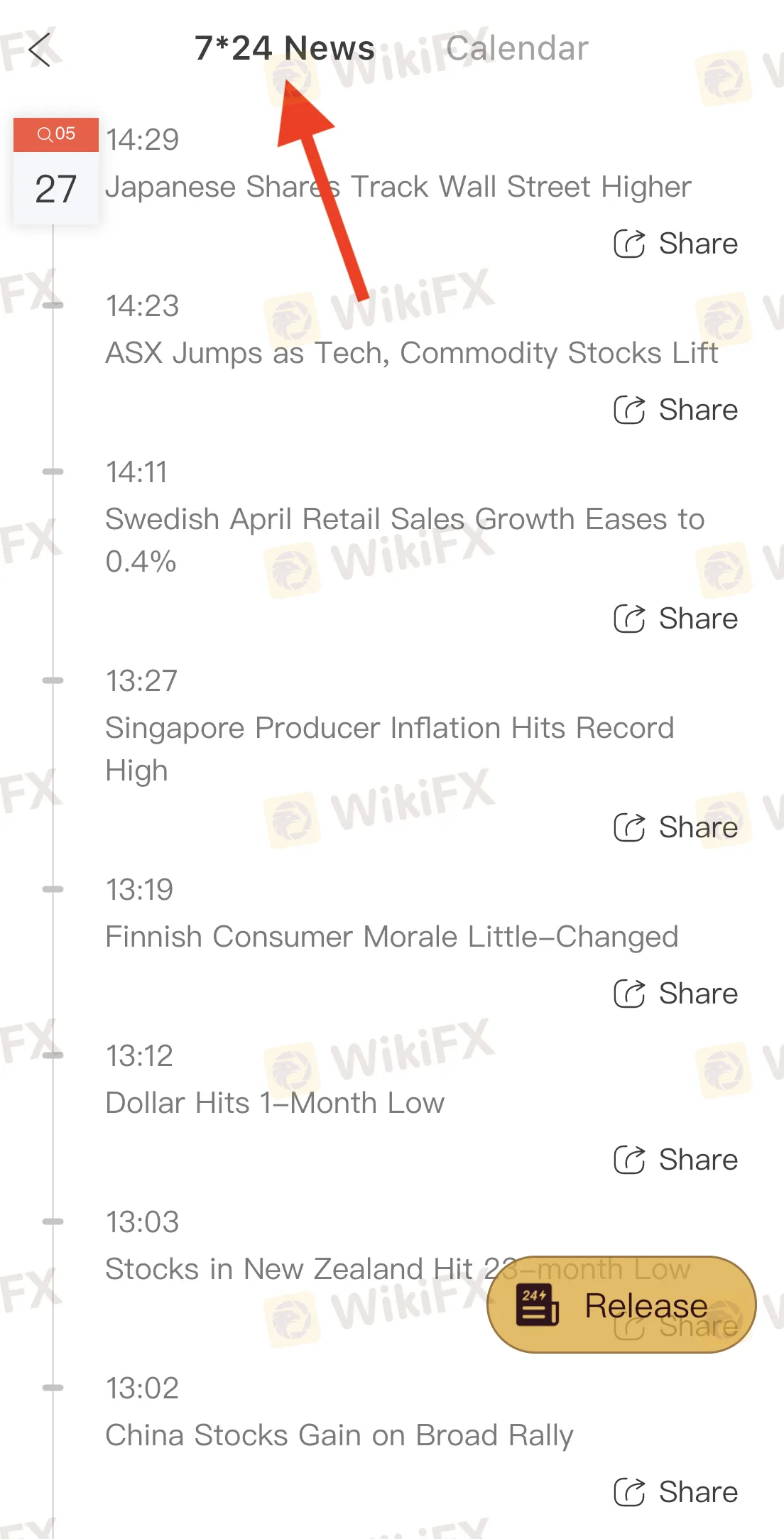Share the China Stocks Gain story

tap(675, 1492)
